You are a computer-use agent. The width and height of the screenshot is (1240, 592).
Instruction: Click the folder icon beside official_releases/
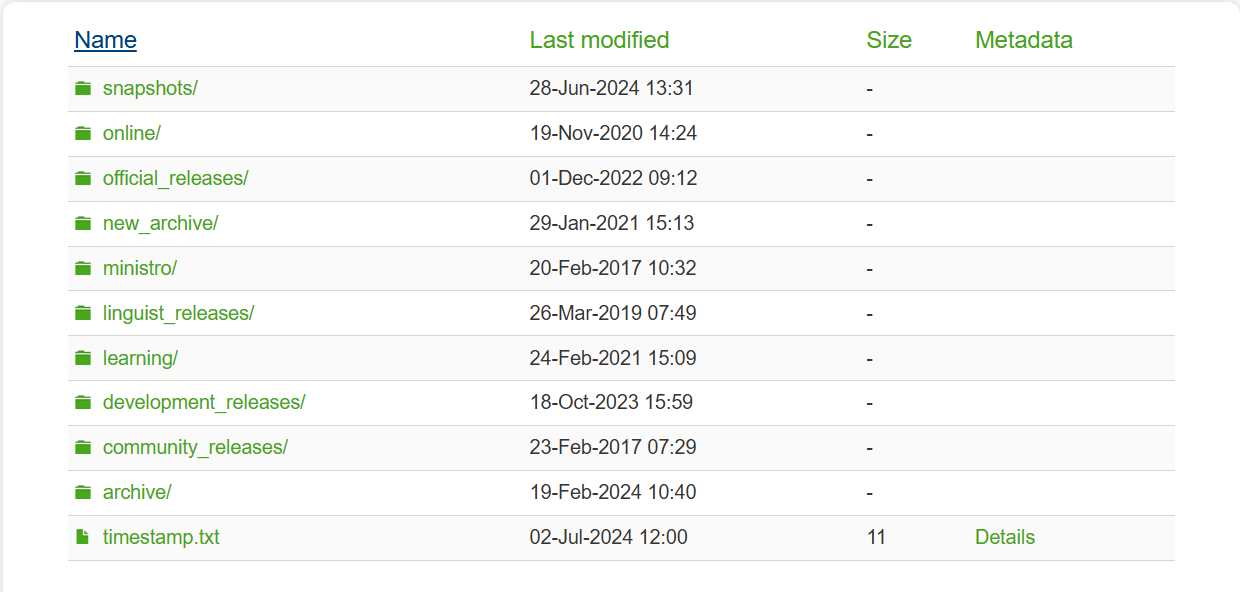pos(83,179)
